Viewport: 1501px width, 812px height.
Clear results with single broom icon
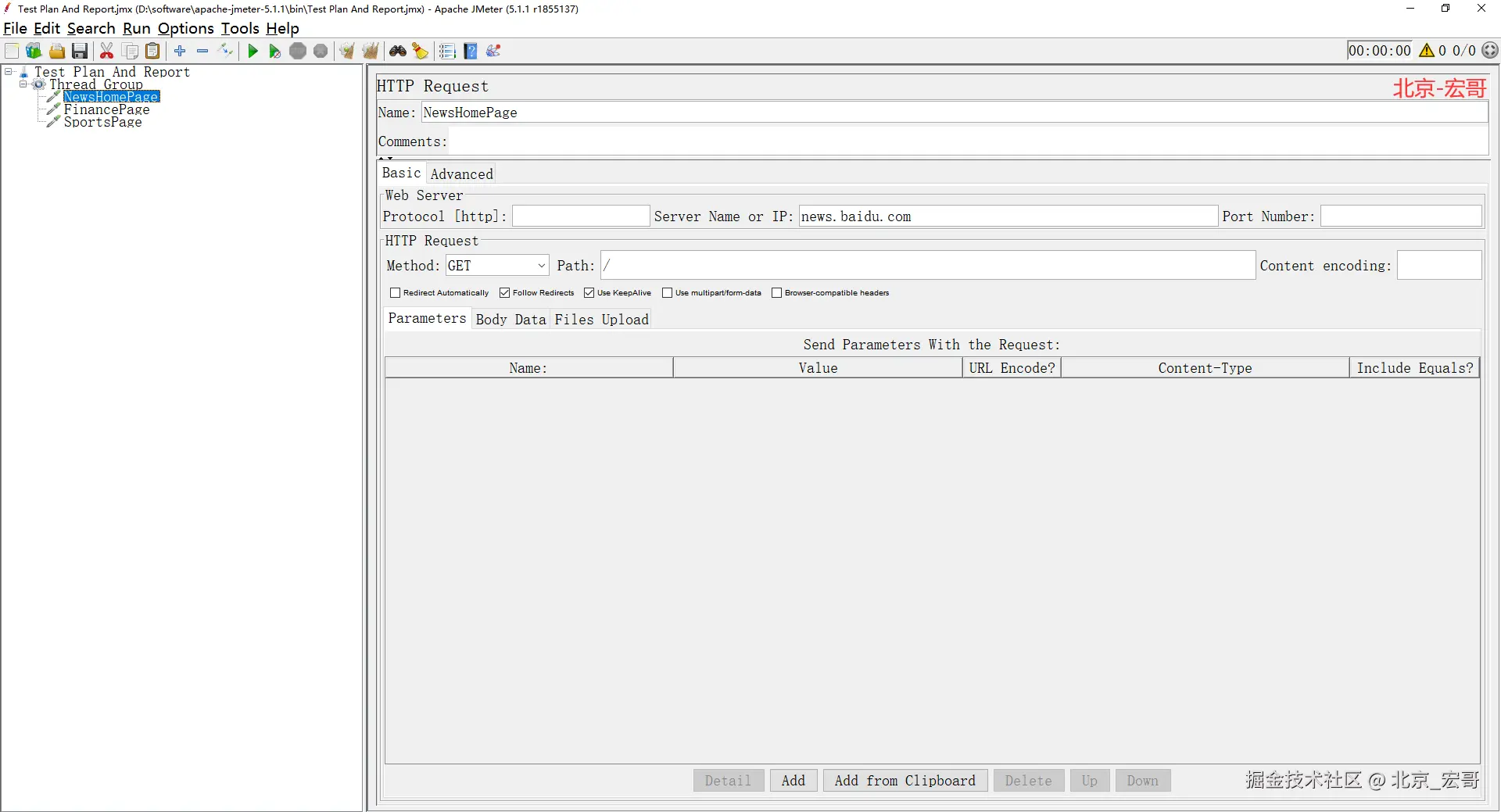347,51
